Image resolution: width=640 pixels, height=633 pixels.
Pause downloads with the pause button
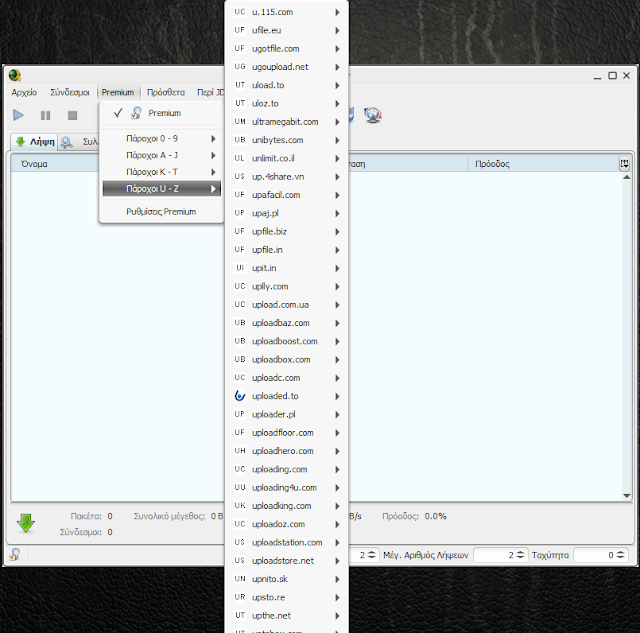(45, 115)
